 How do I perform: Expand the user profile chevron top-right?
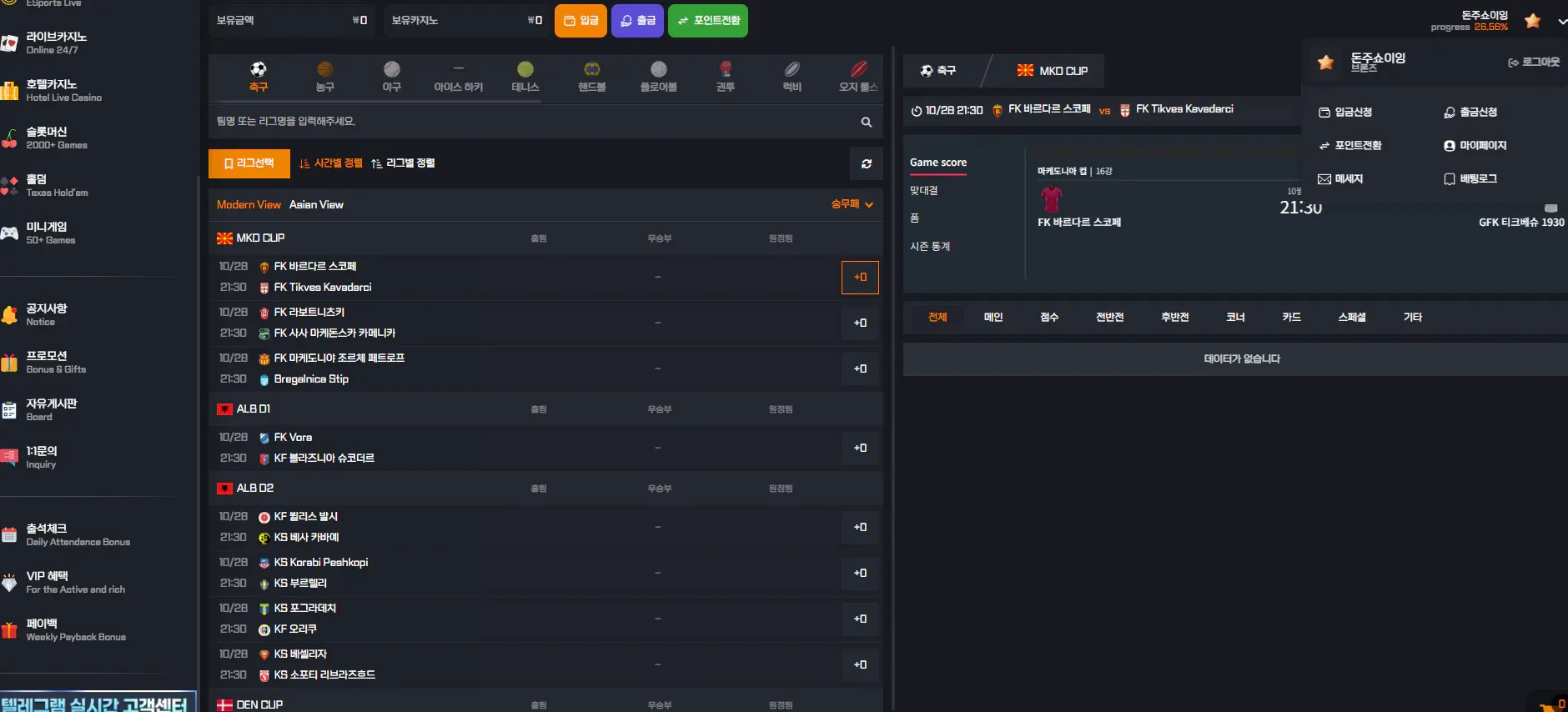pos(1561,22)
